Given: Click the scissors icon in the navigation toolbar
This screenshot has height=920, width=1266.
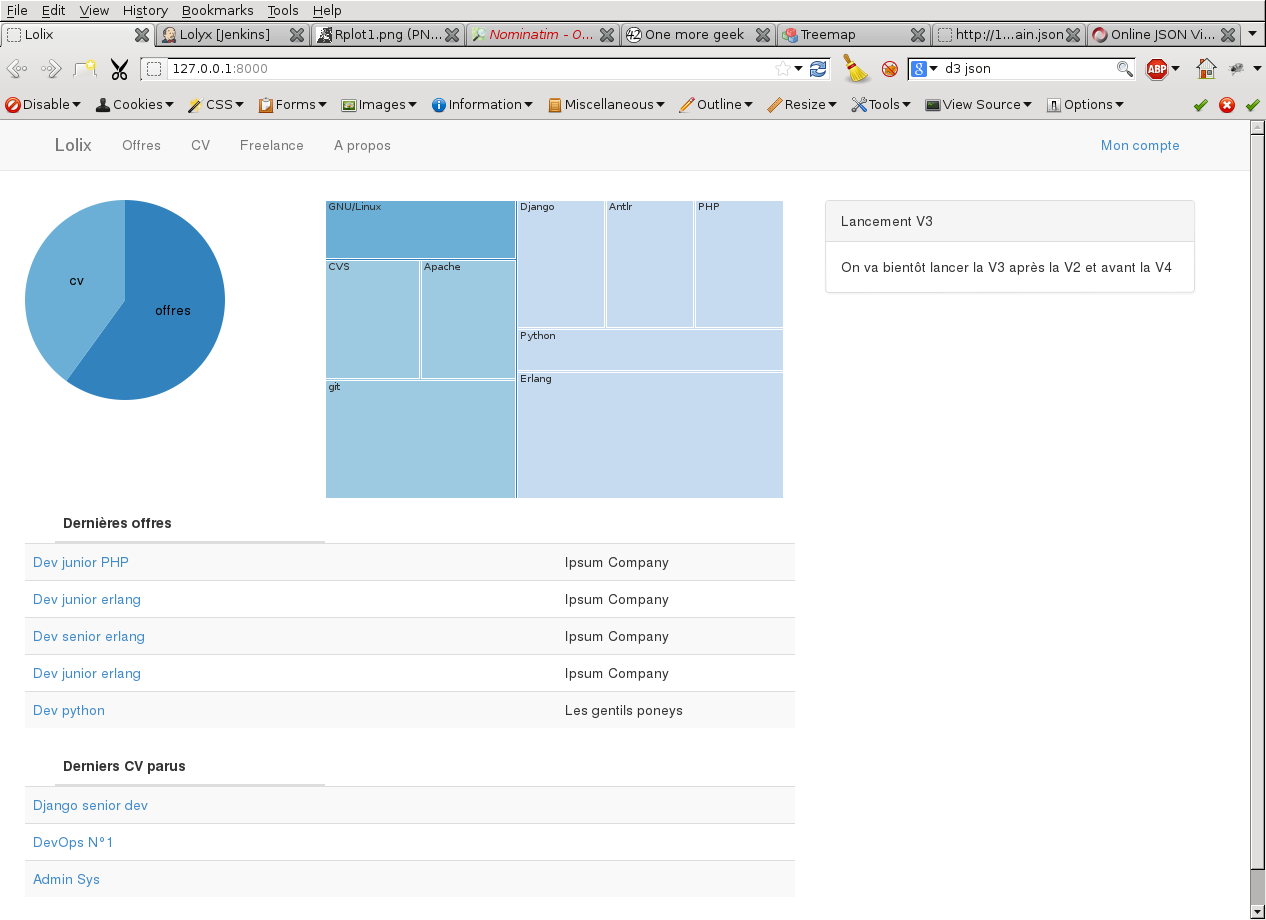Looking at the screenshot, I should coord(119,69).
